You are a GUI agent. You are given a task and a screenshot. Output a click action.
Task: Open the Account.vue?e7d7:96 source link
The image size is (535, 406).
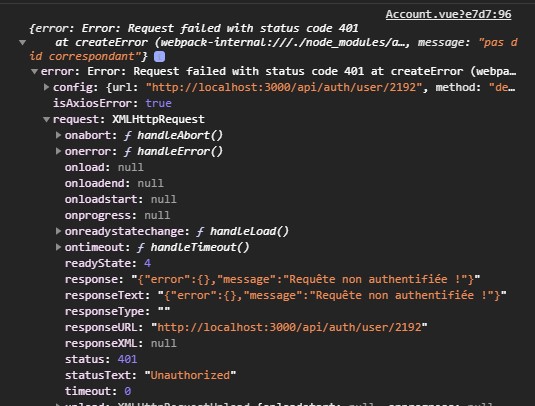448,14
